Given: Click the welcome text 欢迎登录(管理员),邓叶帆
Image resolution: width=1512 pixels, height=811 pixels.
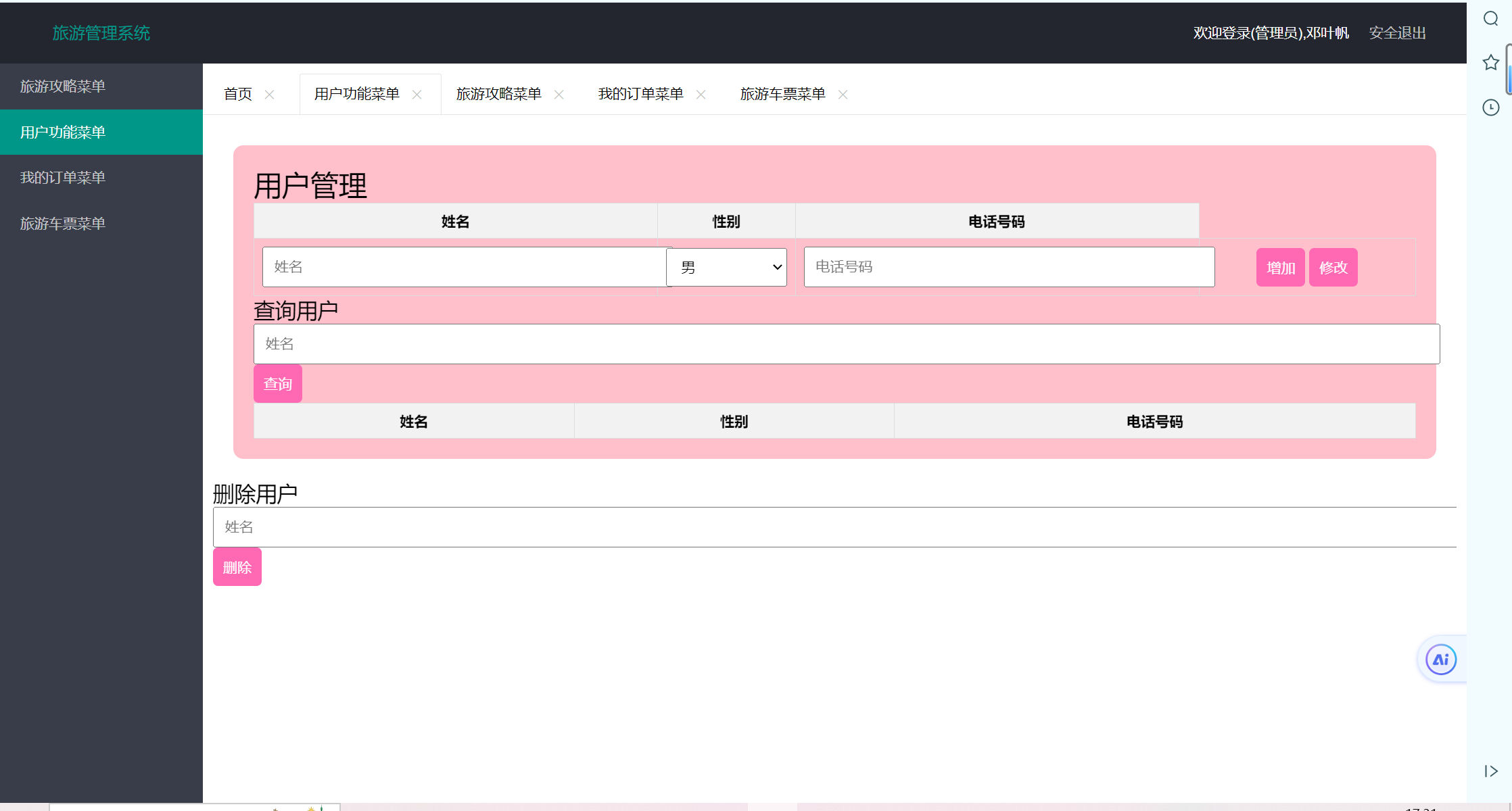Looking at the screenshot, I should click(1271, 33).
